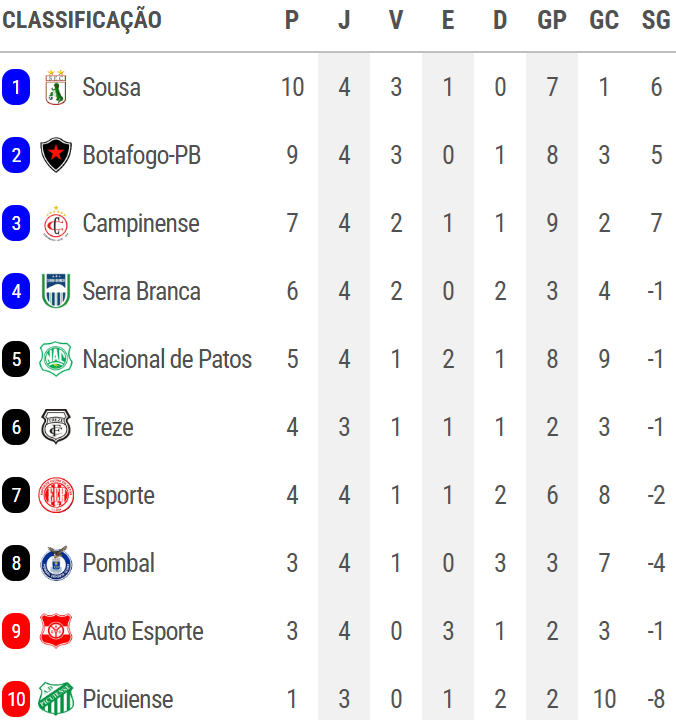
Task: Click the Pombal club badge
Action: [x=56, y=564]
